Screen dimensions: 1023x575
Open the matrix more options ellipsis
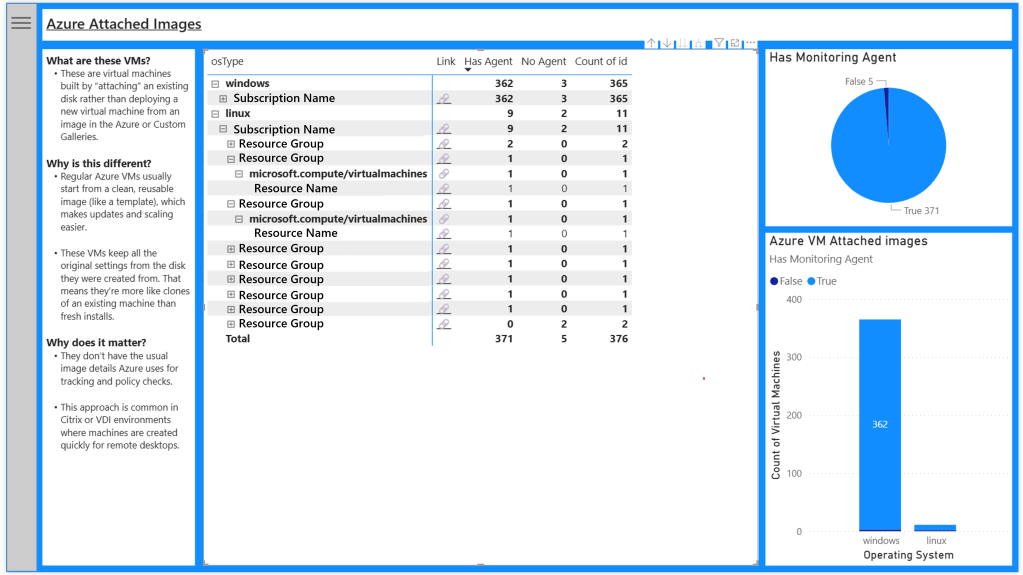pos(750,43)
